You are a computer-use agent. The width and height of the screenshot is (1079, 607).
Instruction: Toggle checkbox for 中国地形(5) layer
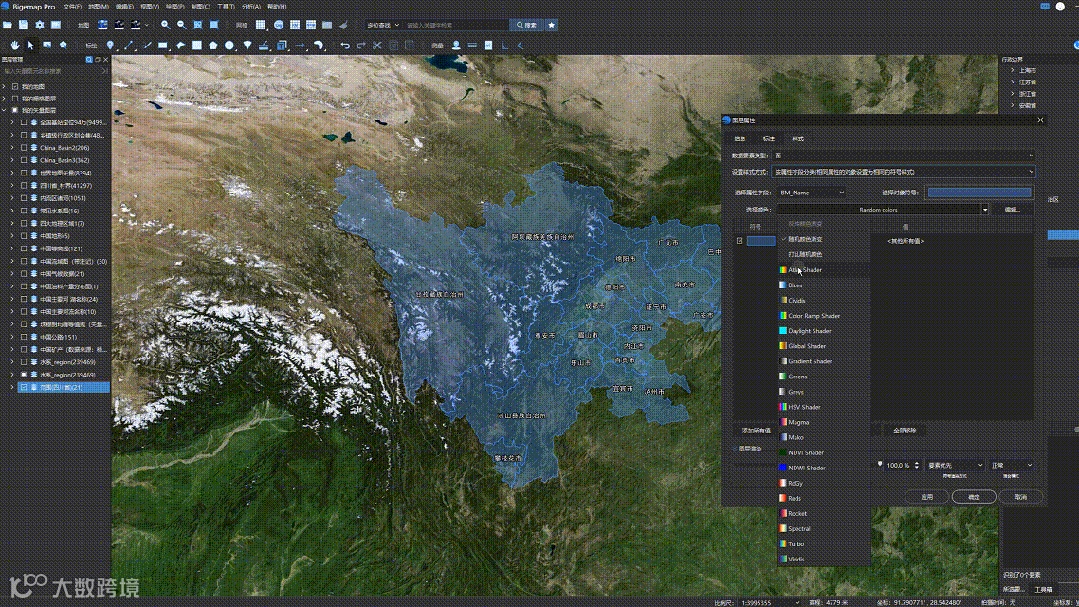click(24, 236)
